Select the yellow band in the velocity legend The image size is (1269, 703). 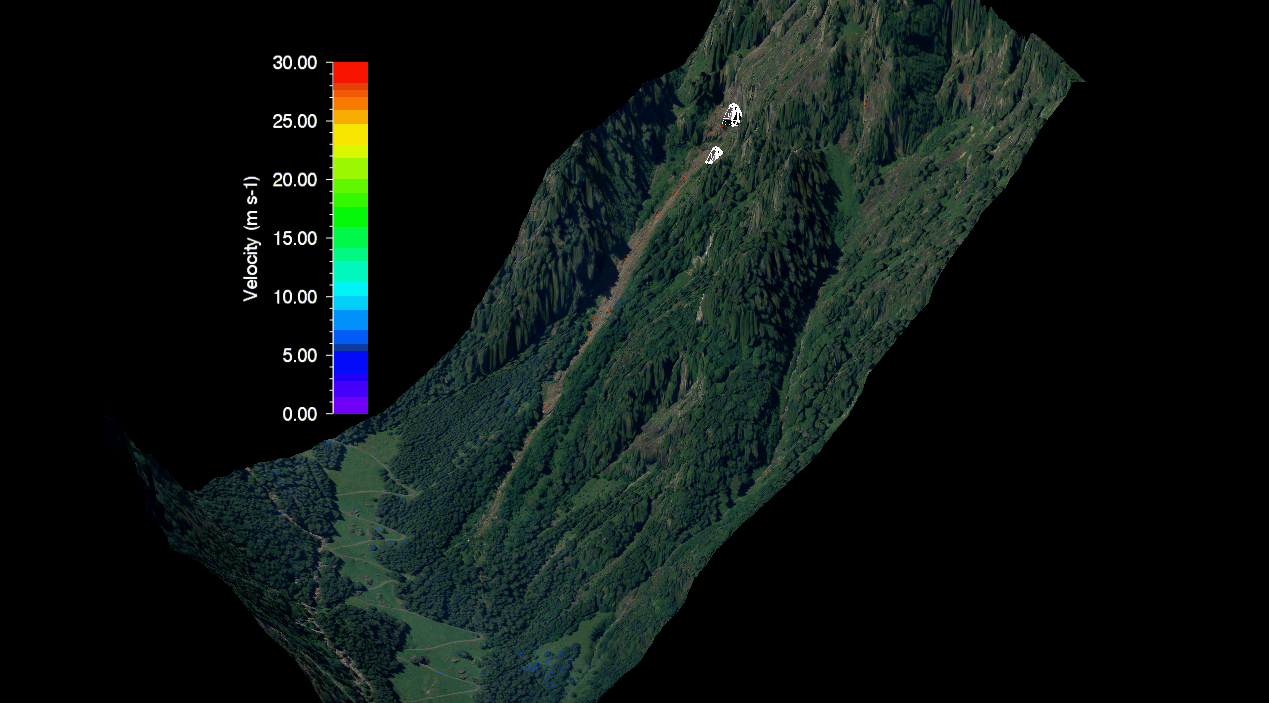[350, 134]
